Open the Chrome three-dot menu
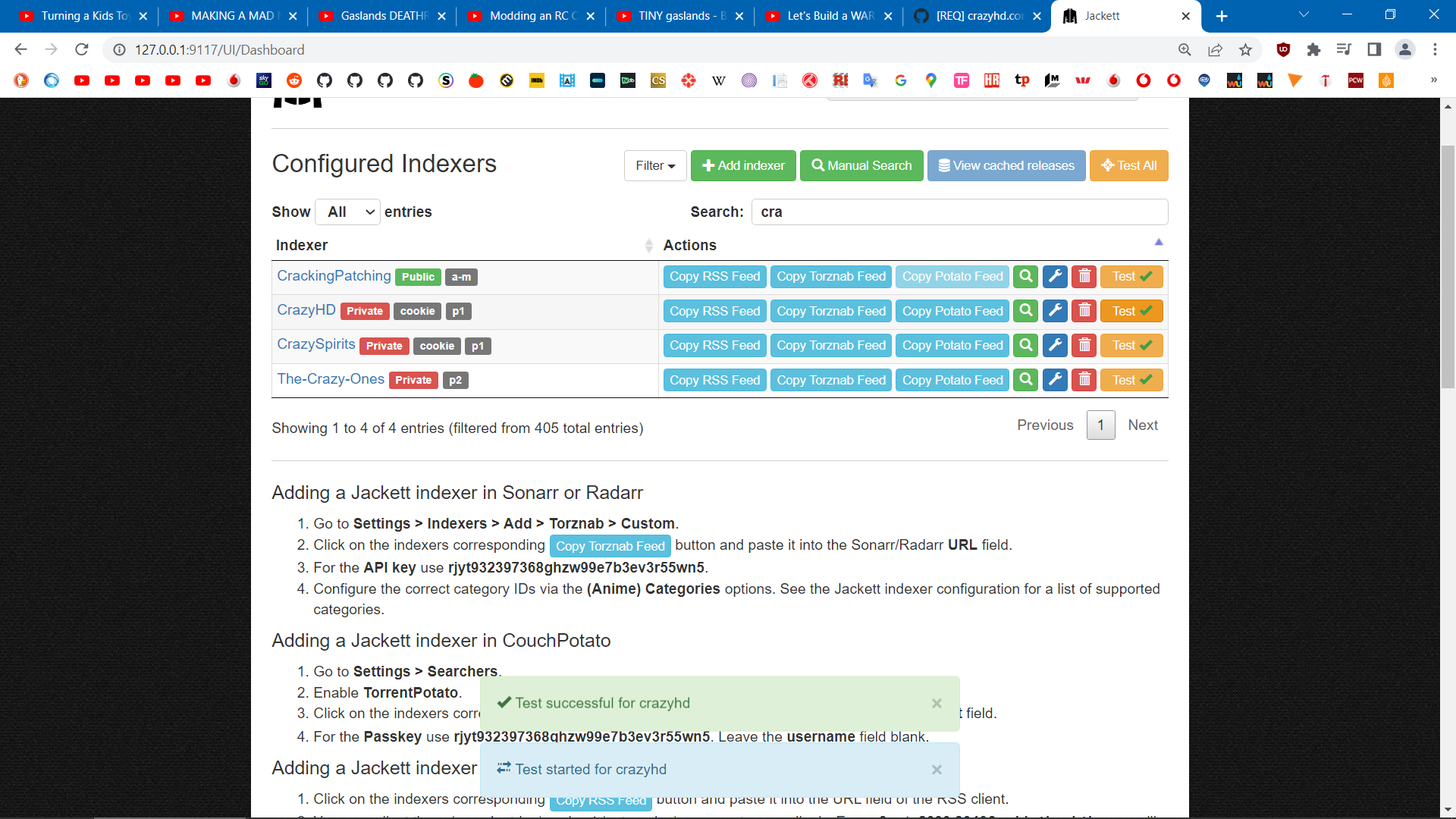Screen dimensions: 1456x819 click(1436, 50)
